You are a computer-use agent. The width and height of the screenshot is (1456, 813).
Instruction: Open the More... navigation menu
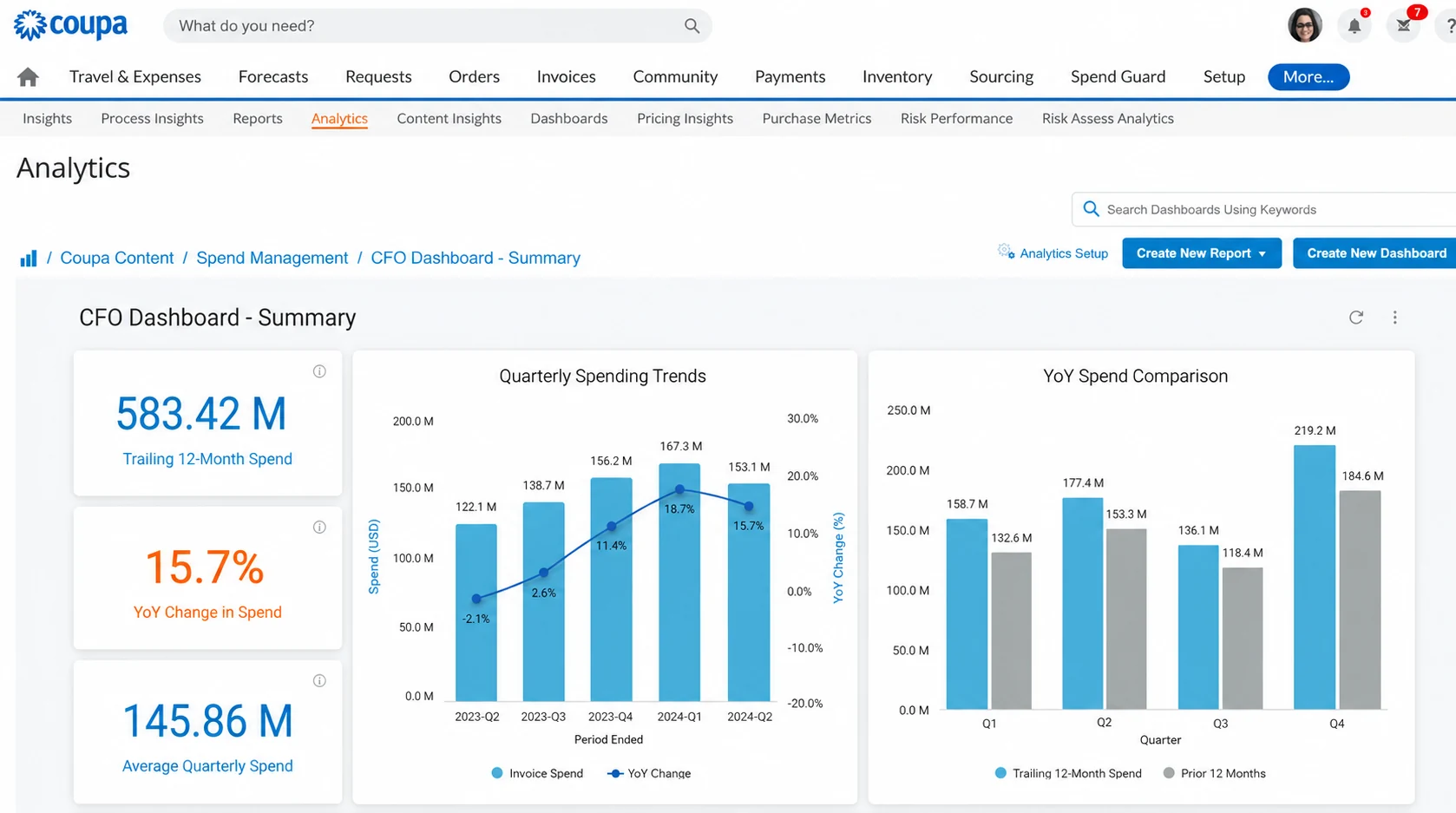[1308, 77]
